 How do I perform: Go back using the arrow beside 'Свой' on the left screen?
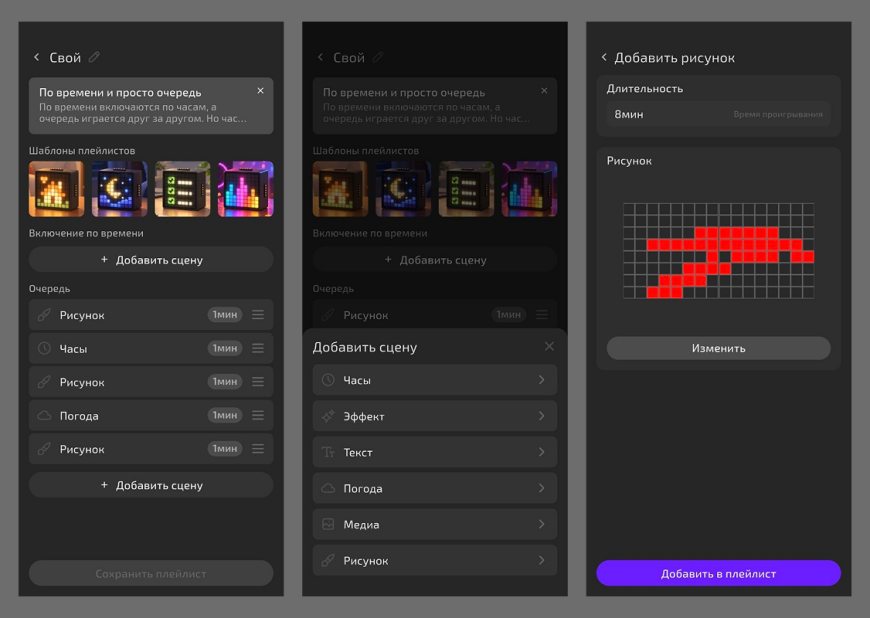point(37,57)
